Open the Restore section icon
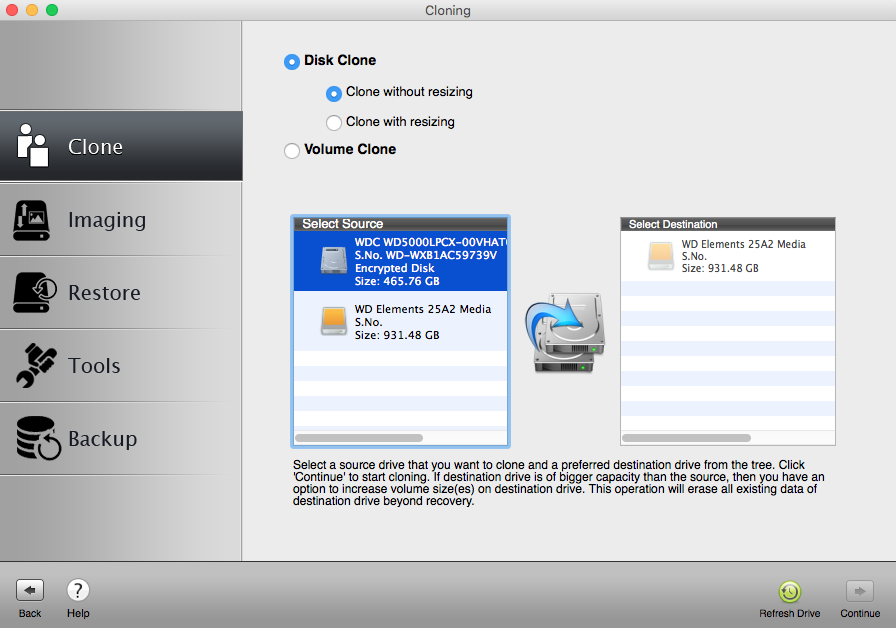This screenshot has width=896, height=628. click(x=35, y=292)
